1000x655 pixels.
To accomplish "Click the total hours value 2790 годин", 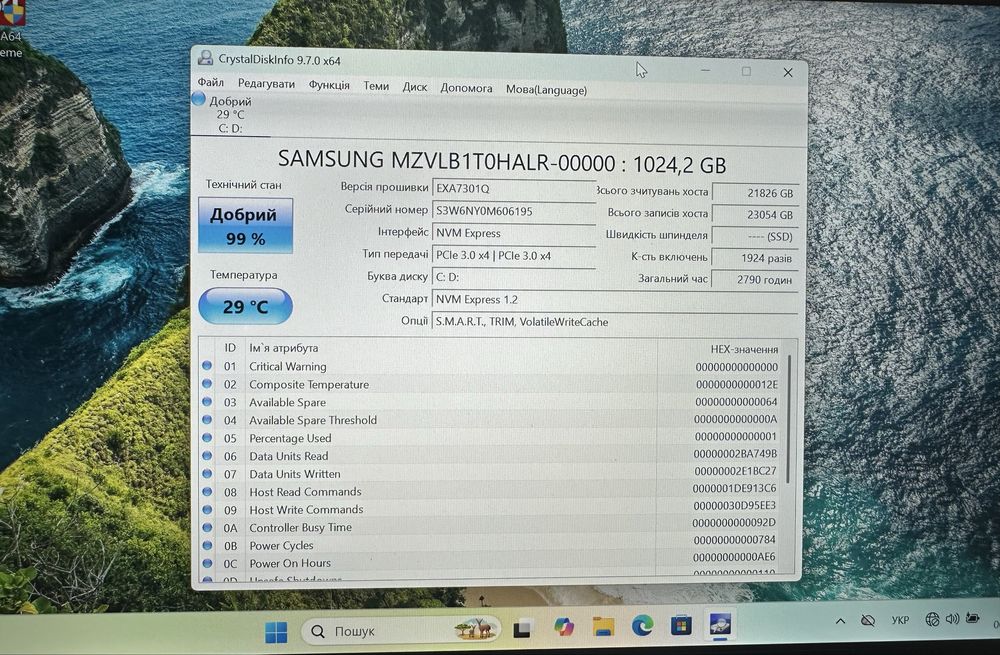I will tap(754, 279).
